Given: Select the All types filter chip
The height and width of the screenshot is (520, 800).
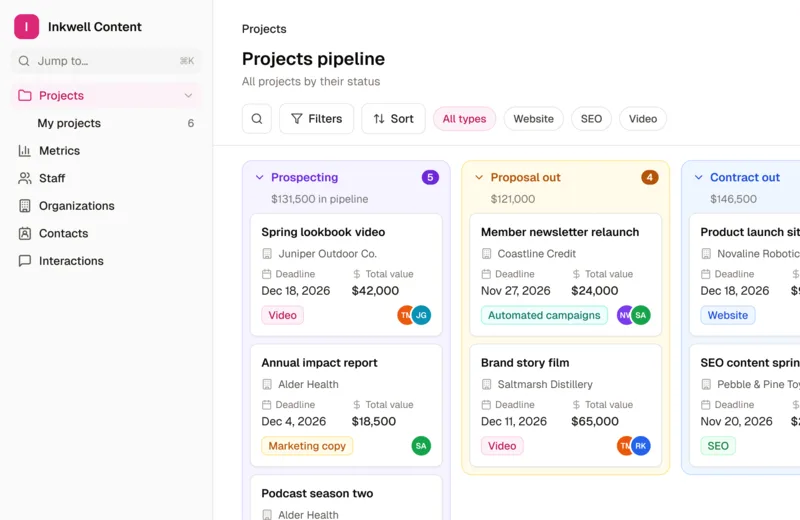Looking at the screenshot, I should [x=464, y=119].
